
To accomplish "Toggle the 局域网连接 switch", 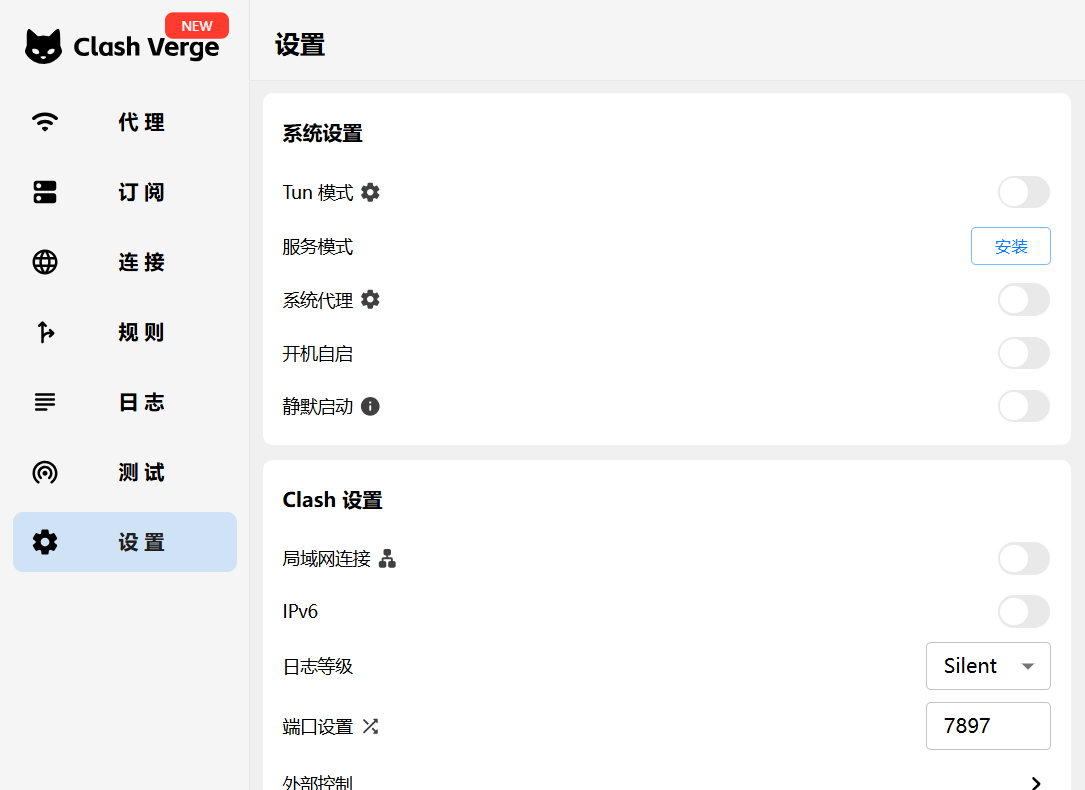I will (1023, 558).
